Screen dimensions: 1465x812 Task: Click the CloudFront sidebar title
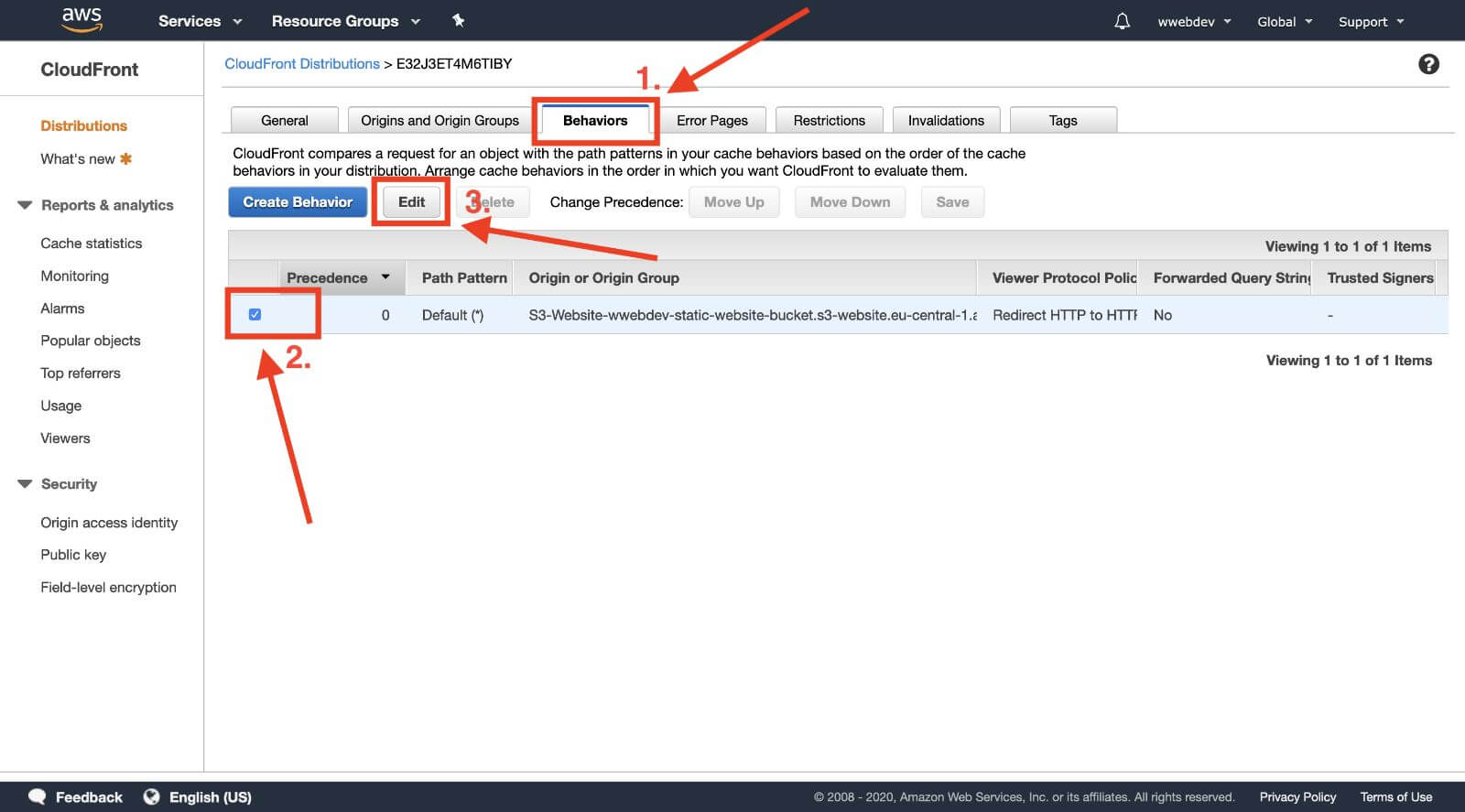90,70
